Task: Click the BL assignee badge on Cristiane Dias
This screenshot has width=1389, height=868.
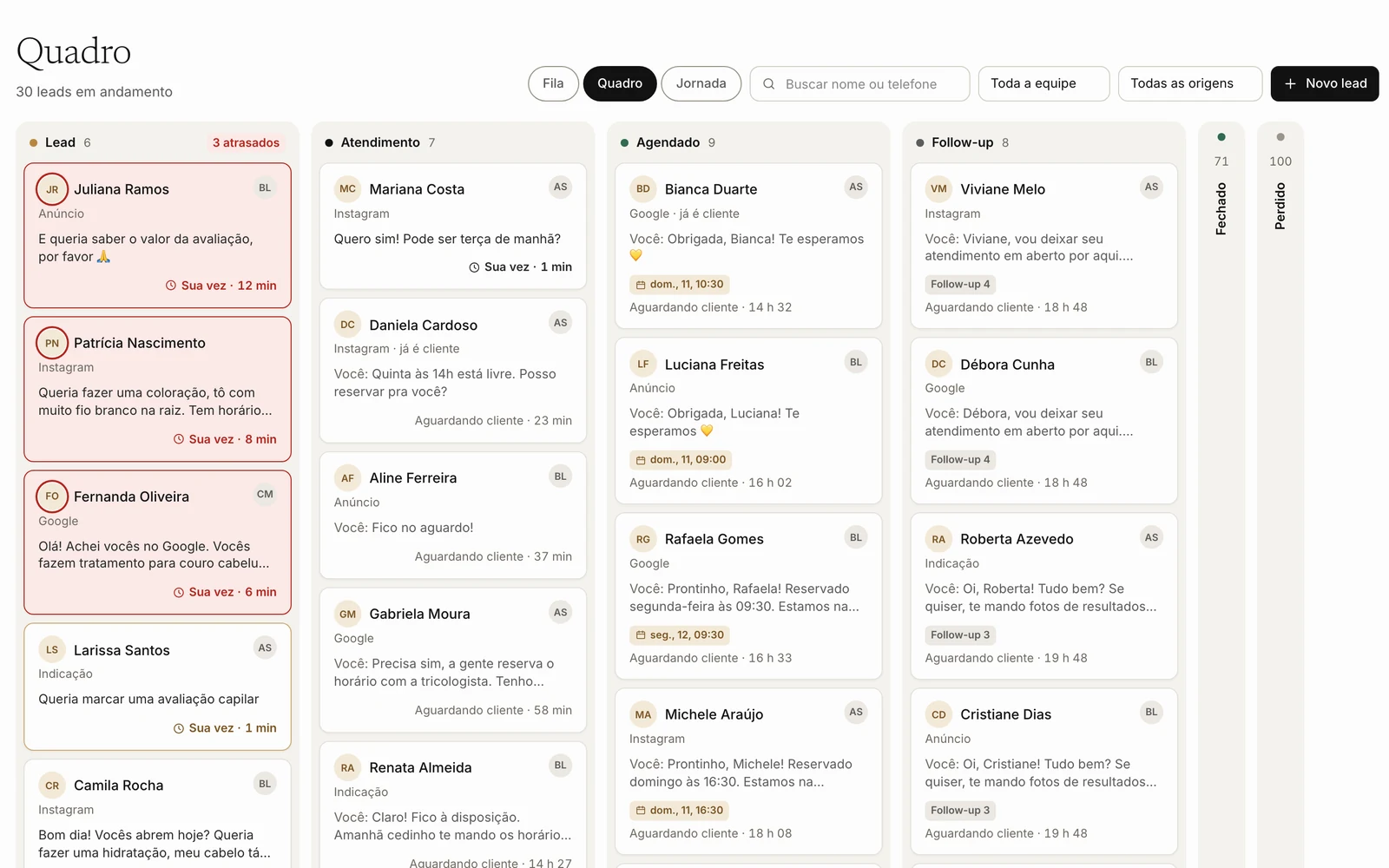Action: click(1151, 713)
